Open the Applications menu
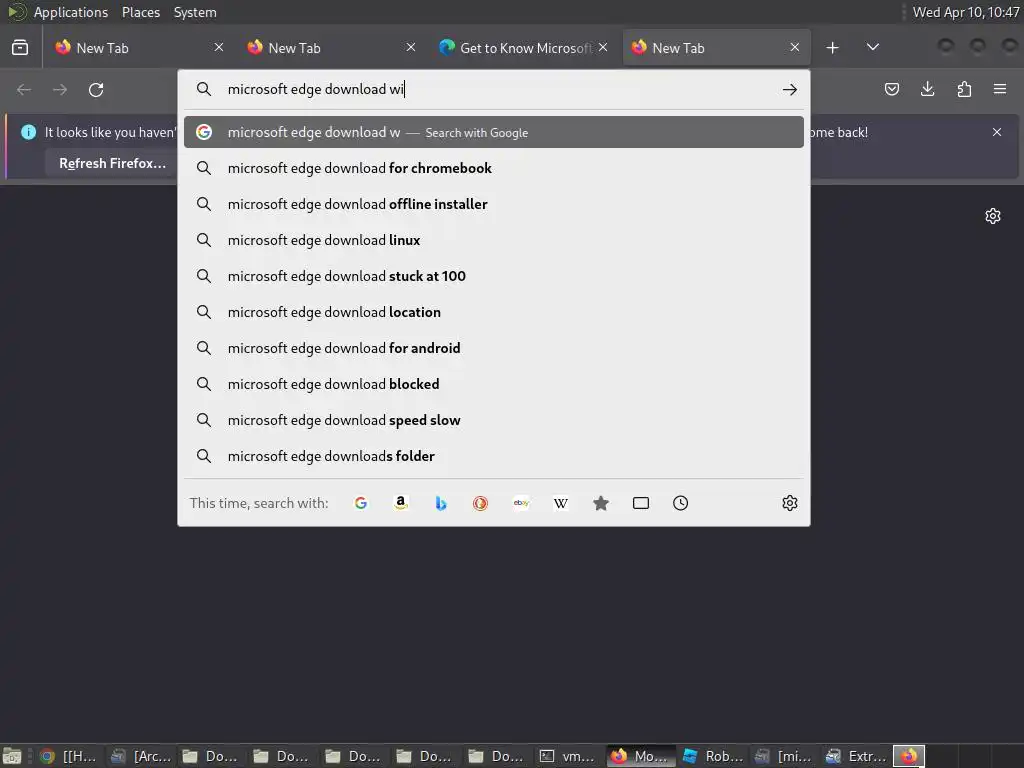1024x768 pixels. click(71, 12)
